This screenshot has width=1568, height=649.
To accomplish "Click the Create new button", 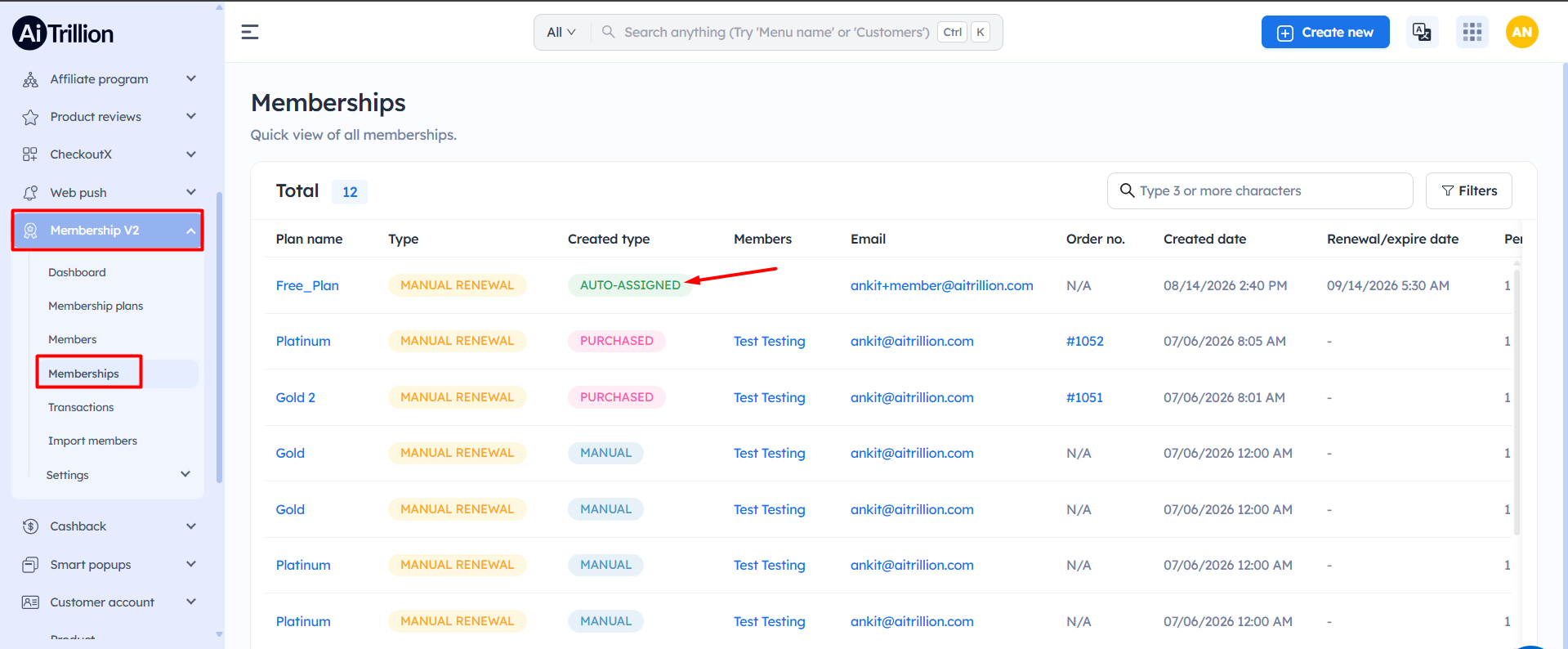I will coord(1325,32).
